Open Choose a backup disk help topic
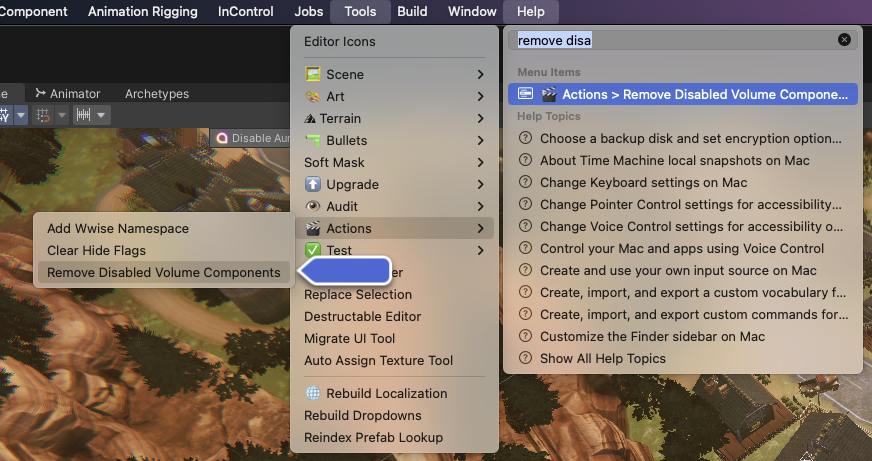This screenshot has height=461, width=872. 683,138
